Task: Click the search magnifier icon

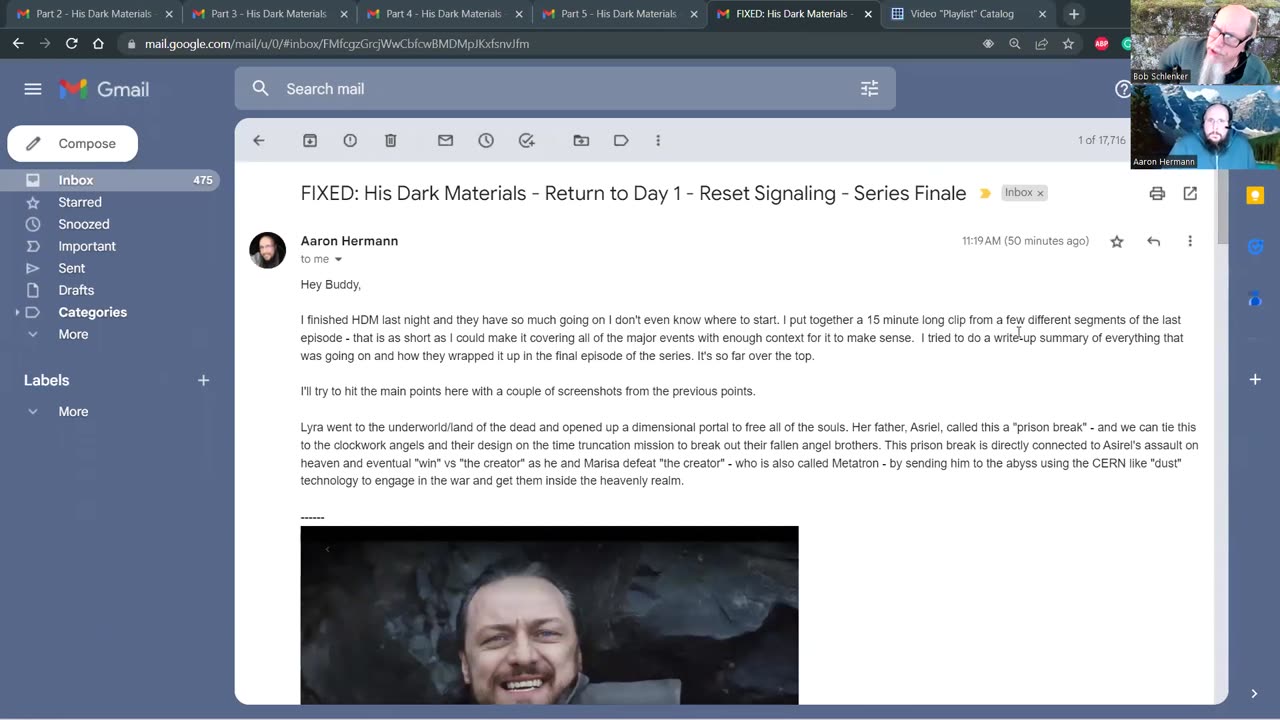Action: pyautogui.click(x=261, y=89)
